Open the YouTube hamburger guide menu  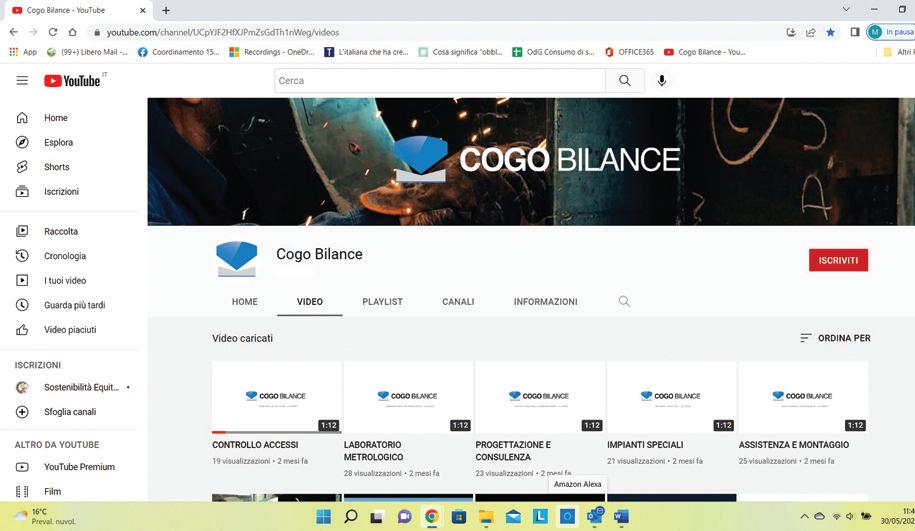(22, 81)
